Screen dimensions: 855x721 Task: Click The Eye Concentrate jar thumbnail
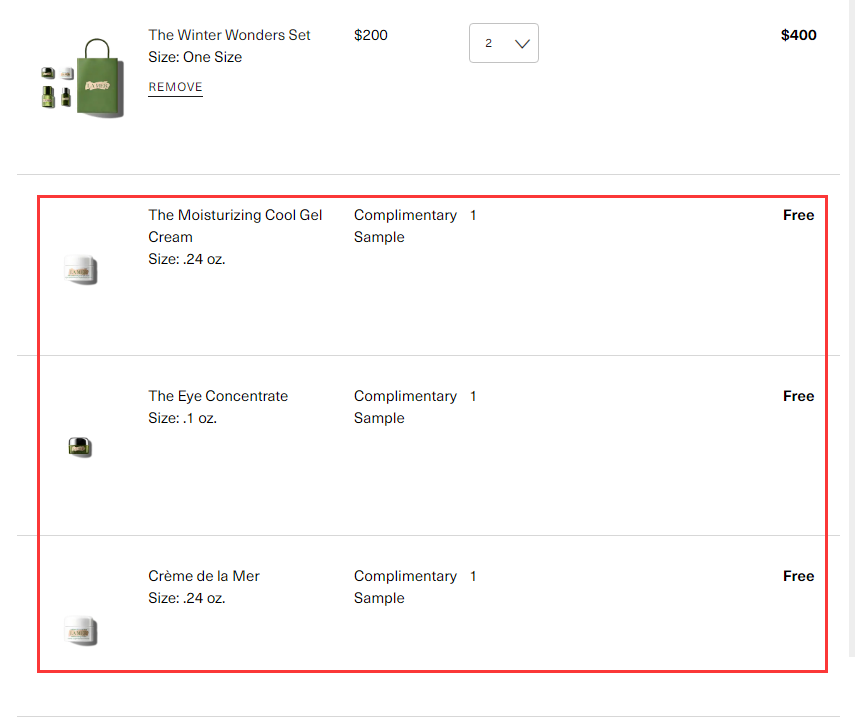(80, 448)
